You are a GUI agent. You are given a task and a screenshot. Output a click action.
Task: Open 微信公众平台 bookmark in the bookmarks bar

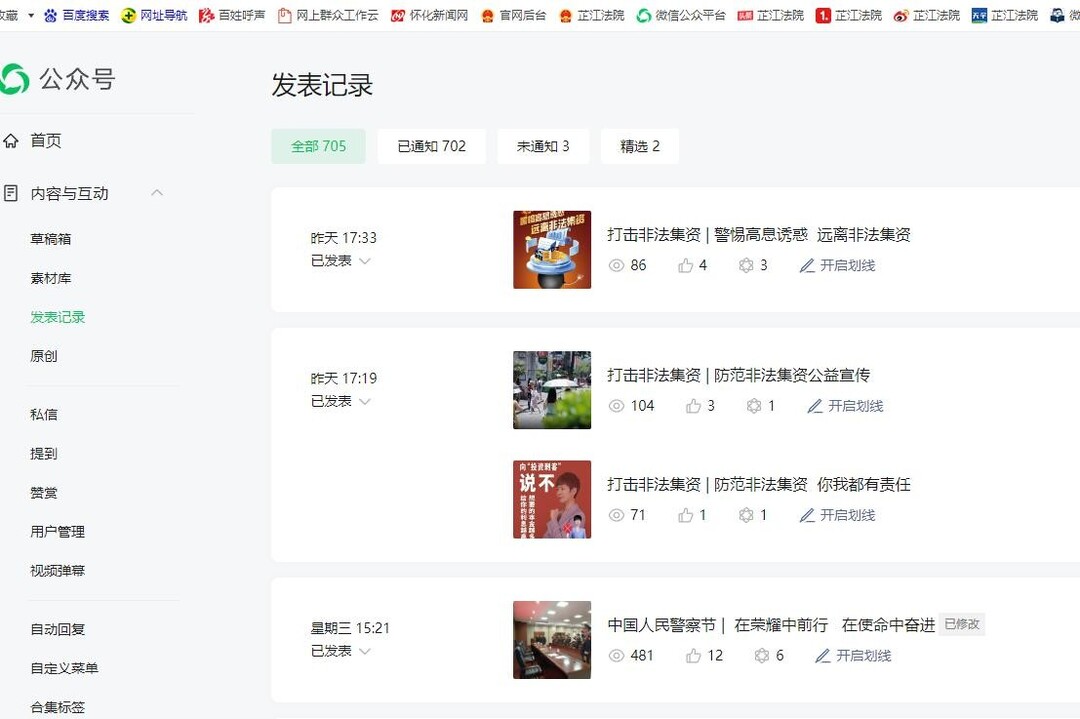681,15
